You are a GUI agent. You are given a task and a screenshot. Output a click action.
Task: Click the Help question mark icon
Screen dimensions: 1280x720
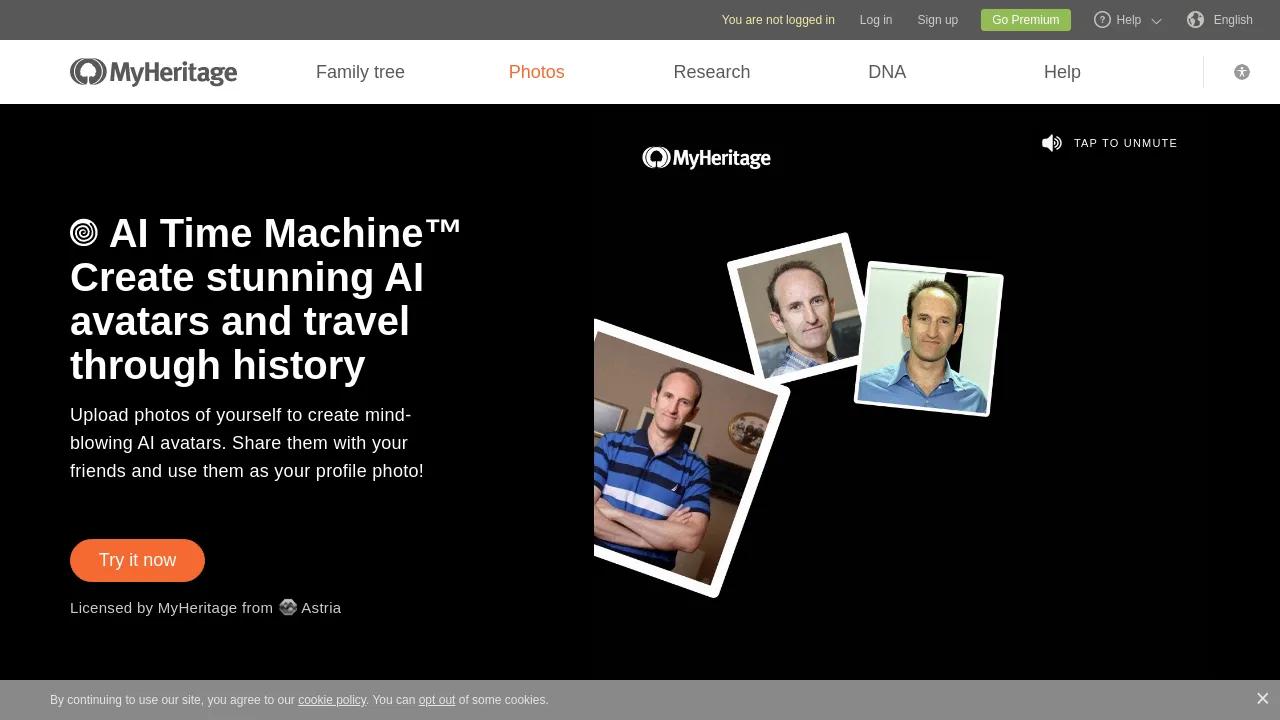click(1102, 20)
